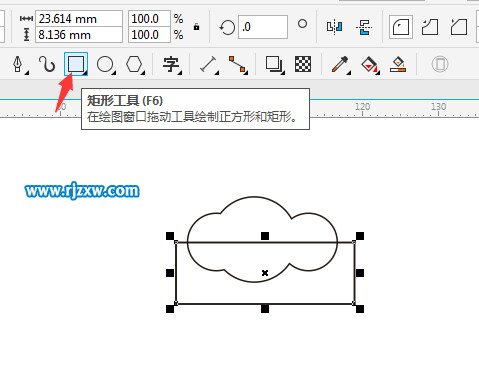Select the Artistic Media curve tool
The image size is (479, 391).
coord(47,64)
